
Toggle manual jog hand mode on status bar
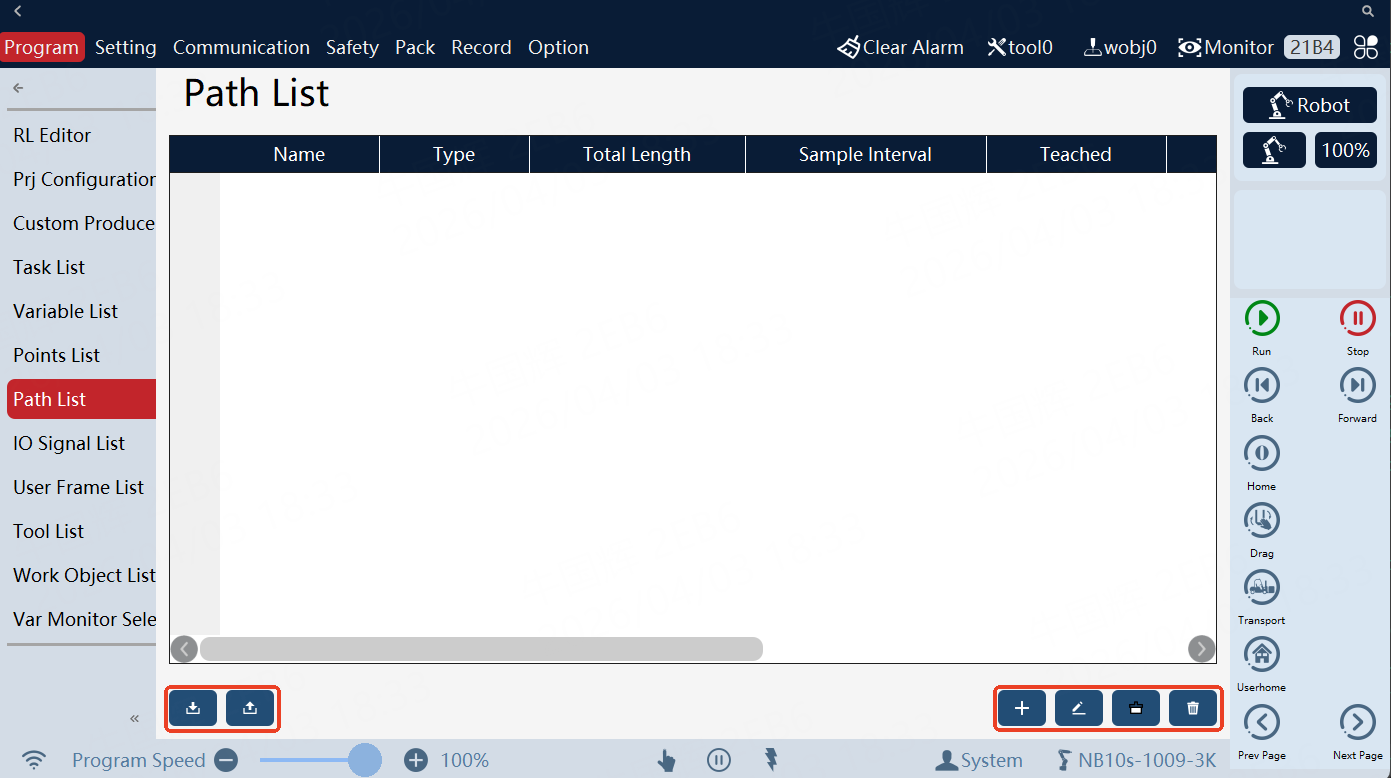click(x=667, y=760)
